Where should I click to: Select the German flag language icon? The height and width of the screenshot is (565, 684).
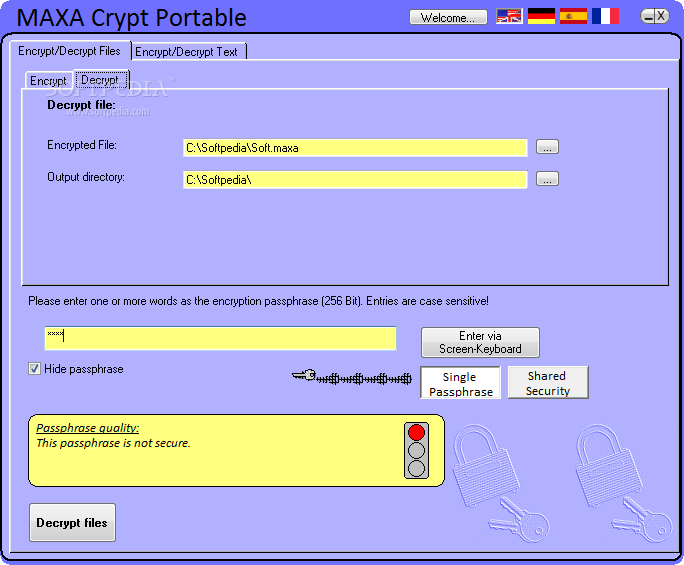(x=541, y=17)
